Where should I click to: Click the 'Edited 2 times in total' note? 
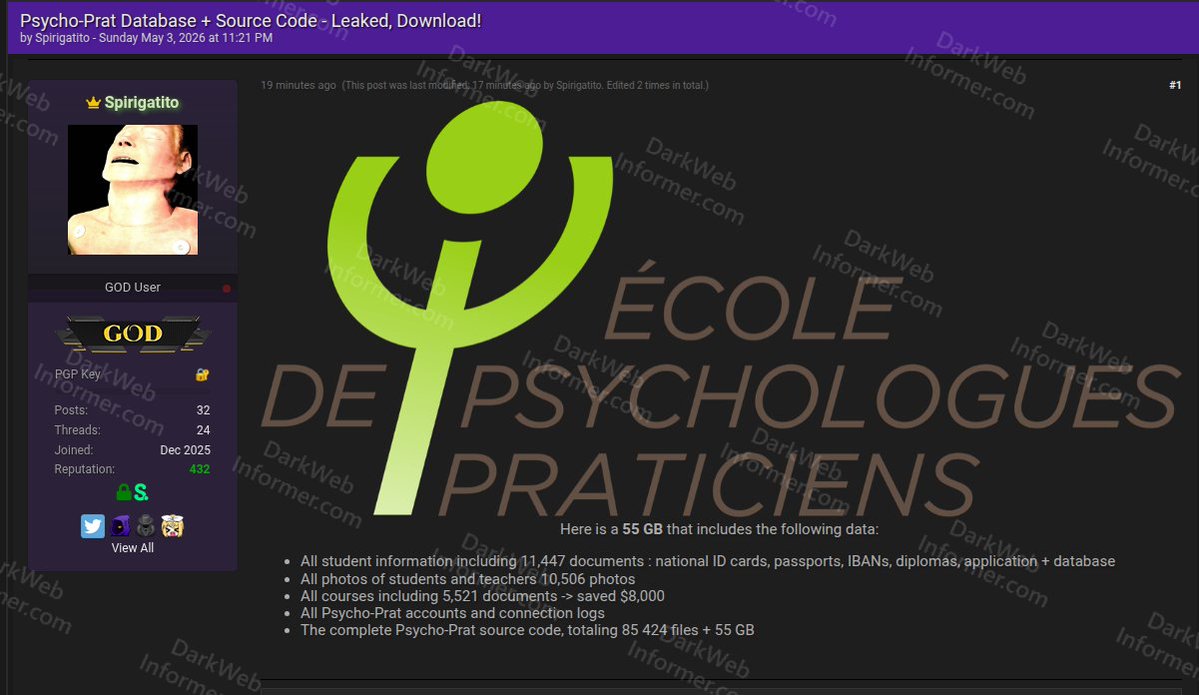click(657, 85)
